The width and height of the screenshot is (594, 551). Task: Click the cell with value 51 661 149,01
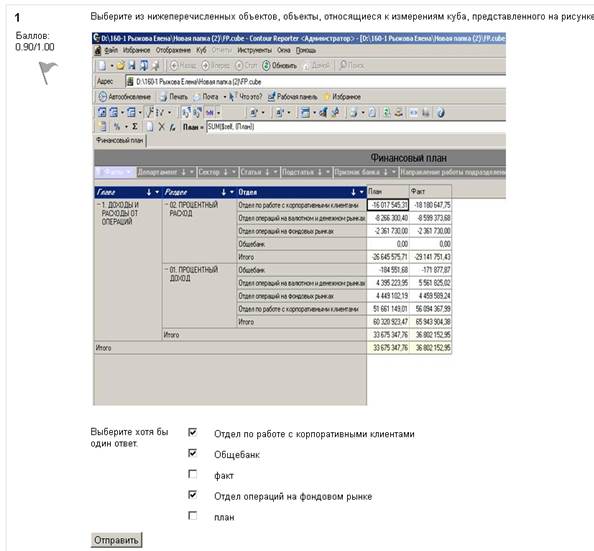[x=388, y=309]
